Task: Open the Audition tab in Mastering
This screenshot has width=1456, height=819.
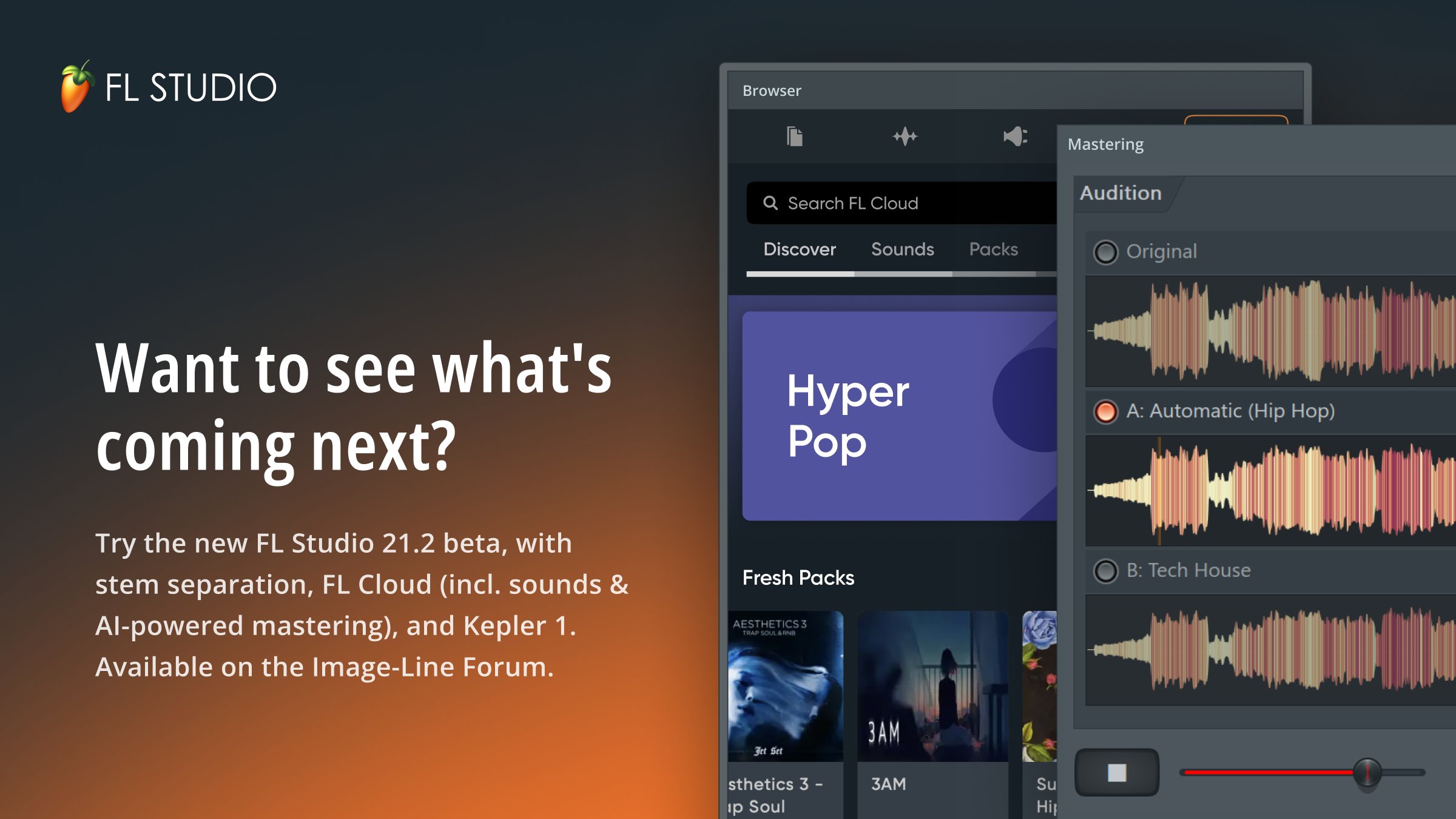Action: click(1121, 193)
